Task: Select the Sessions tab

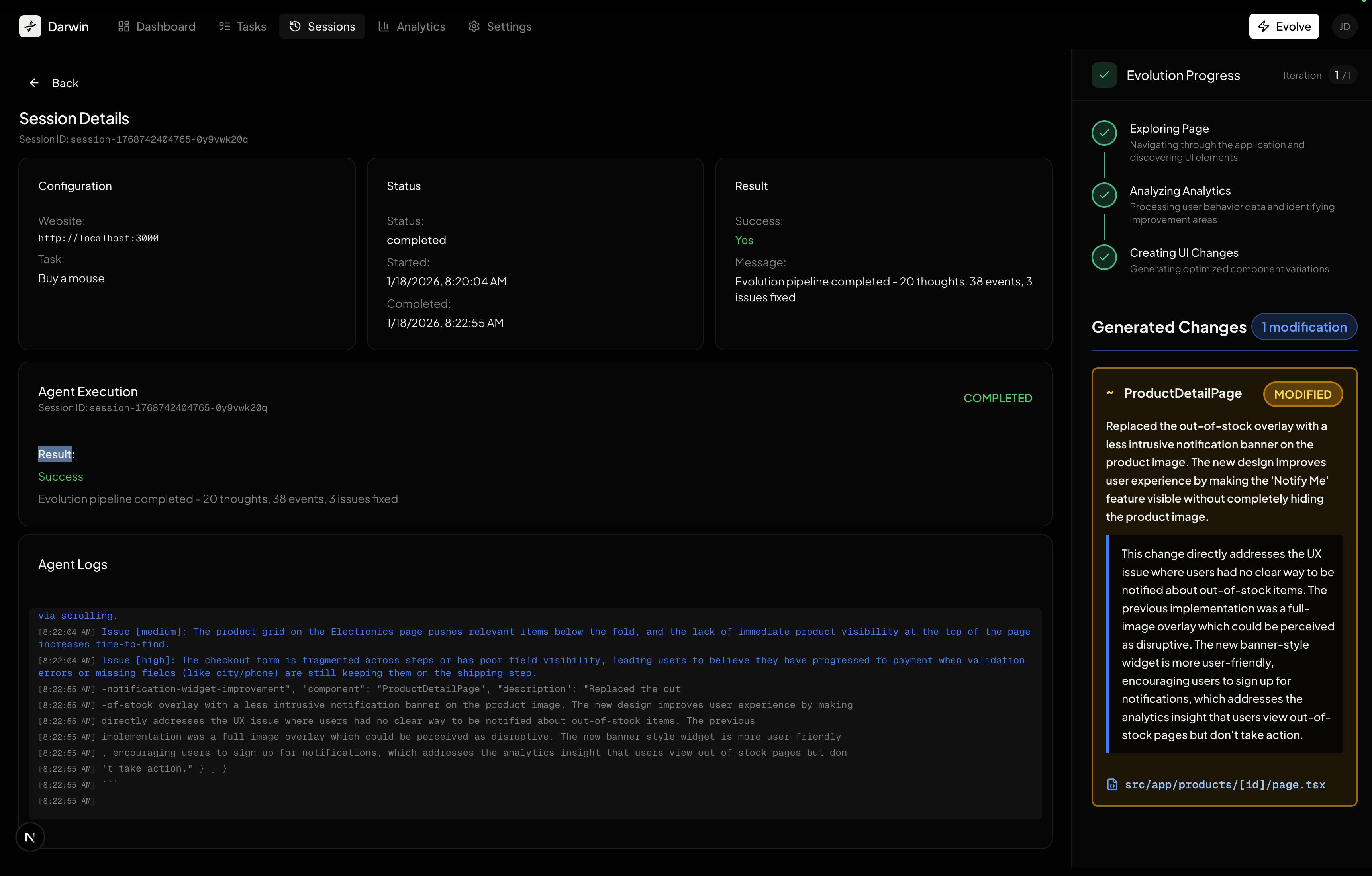Action: coord(322,26)
